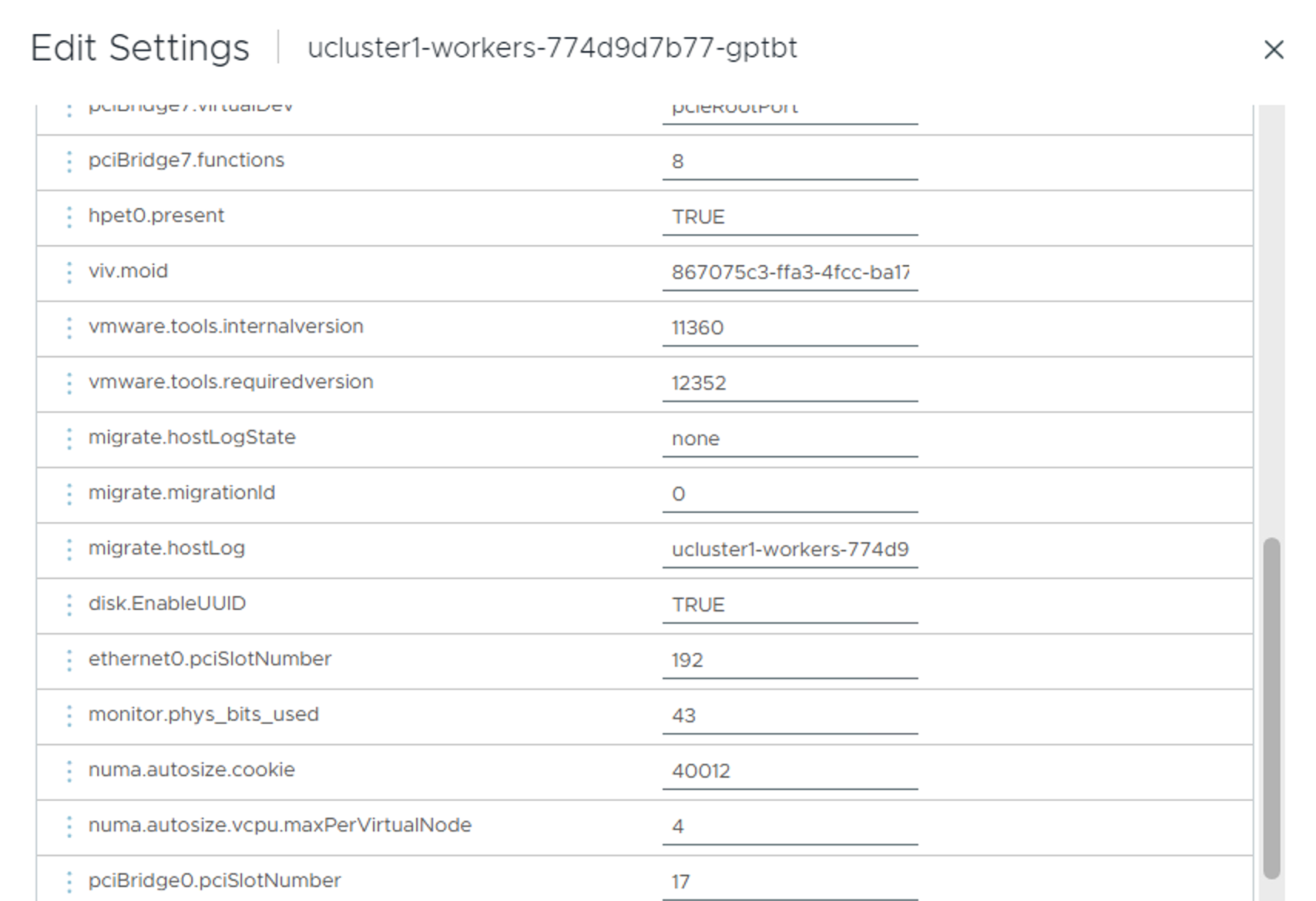
Task: Click the disk.EnableUUID value field
Action: [790, 605]
